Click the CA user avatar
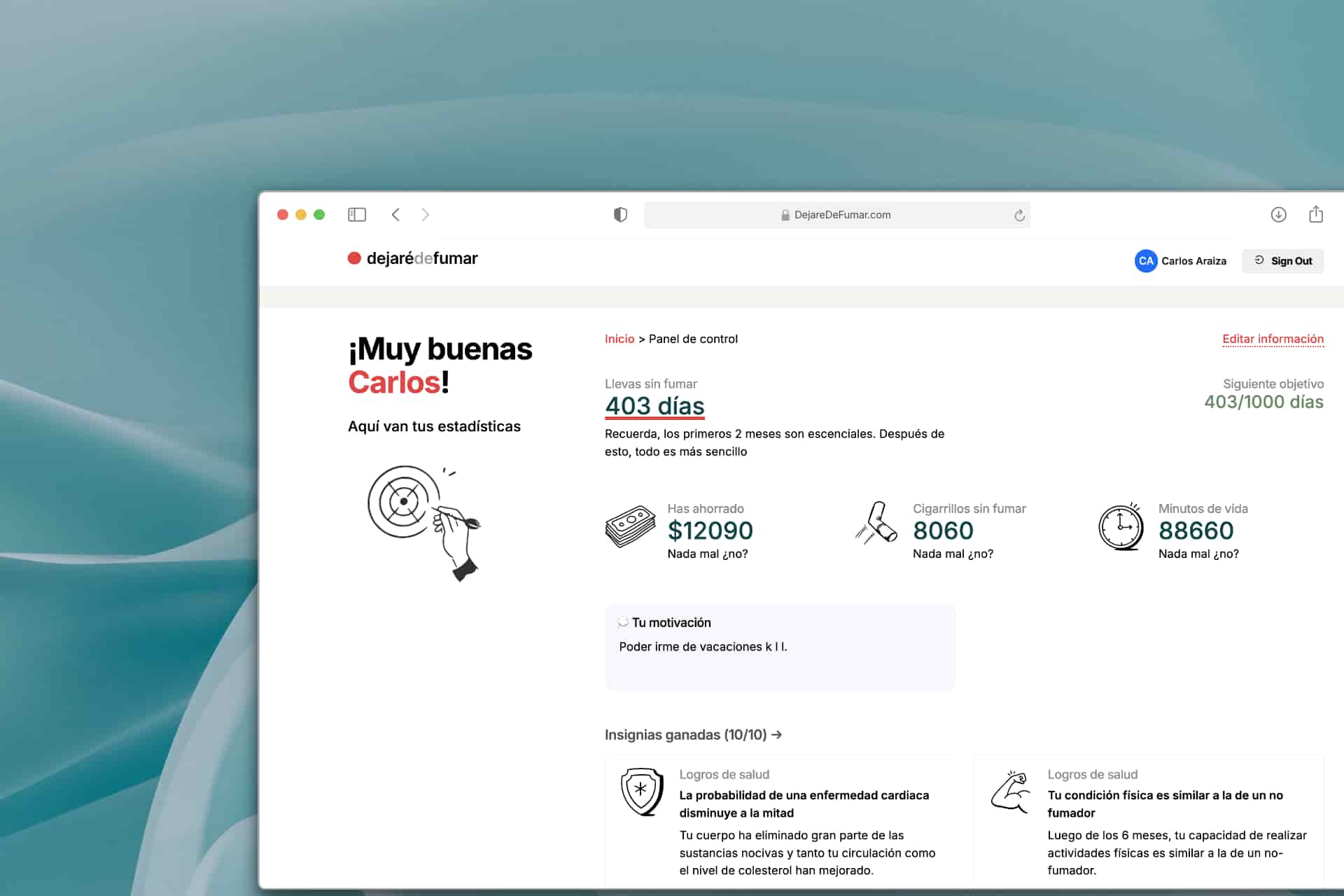This screenshot has height=896, width=1344. click(1146, 261)
